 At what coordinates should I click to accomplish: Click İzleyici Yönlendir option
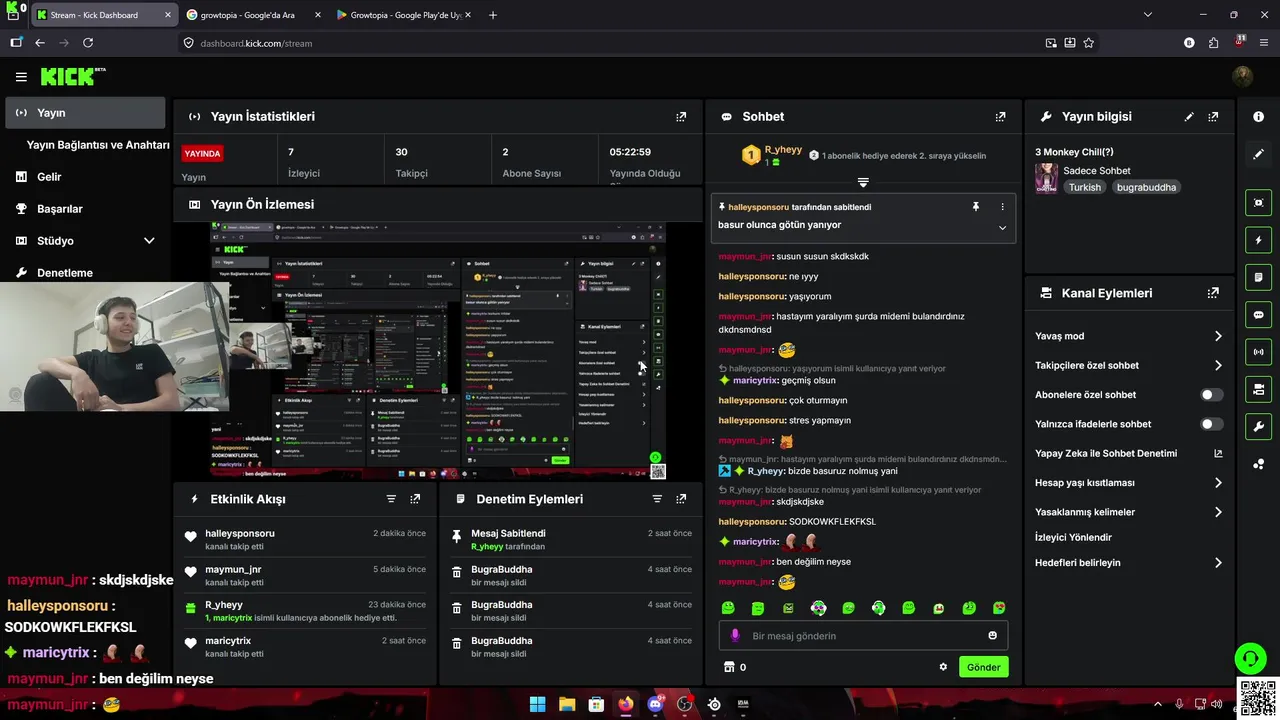click(x=1073, y=537)
